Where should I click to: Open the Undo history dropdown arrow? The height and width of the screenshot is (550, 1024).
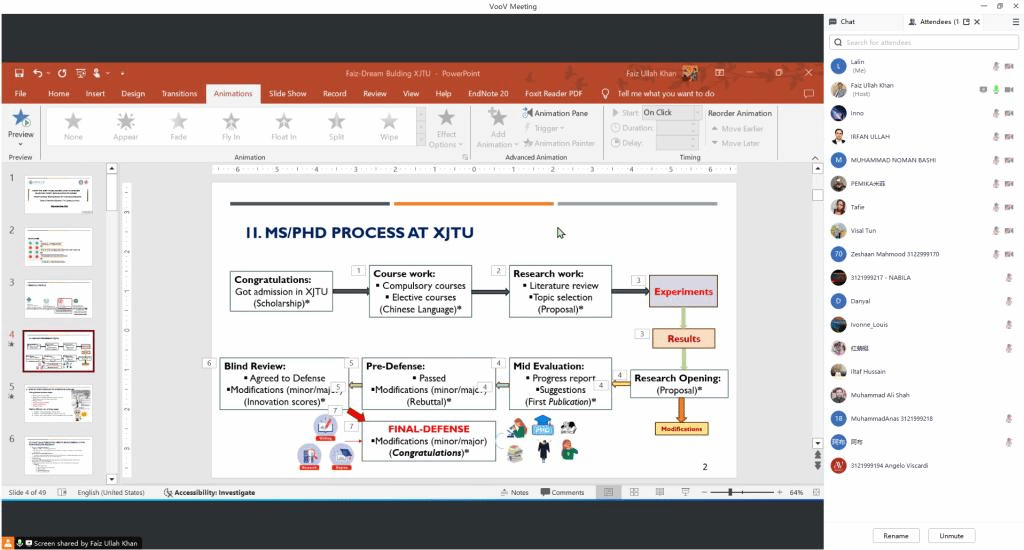[48, 73]
